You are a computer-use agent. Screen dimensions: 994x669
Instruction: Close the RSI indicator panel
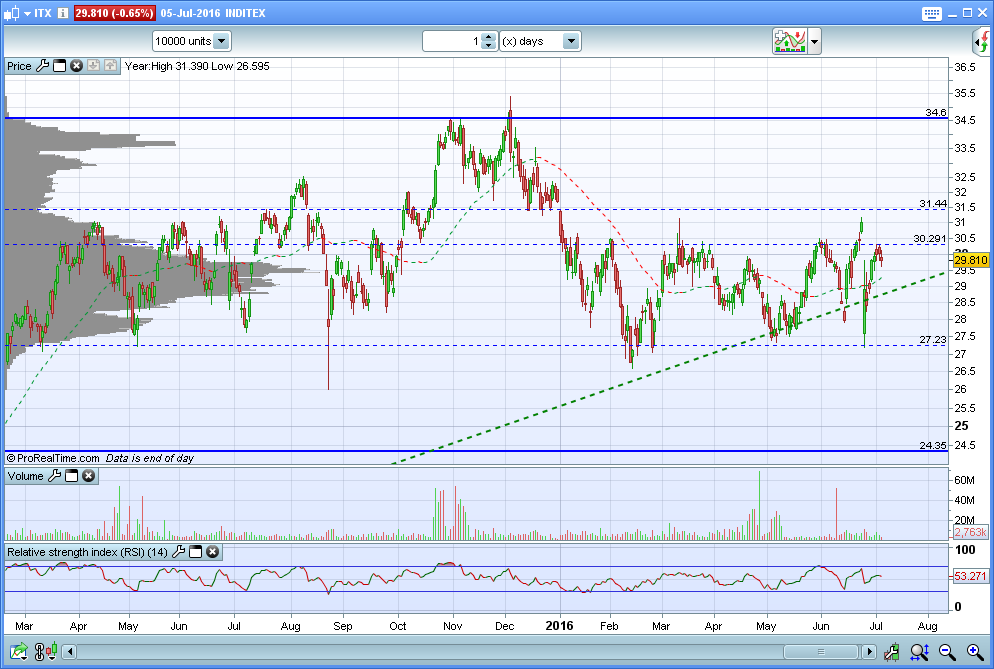212,552
